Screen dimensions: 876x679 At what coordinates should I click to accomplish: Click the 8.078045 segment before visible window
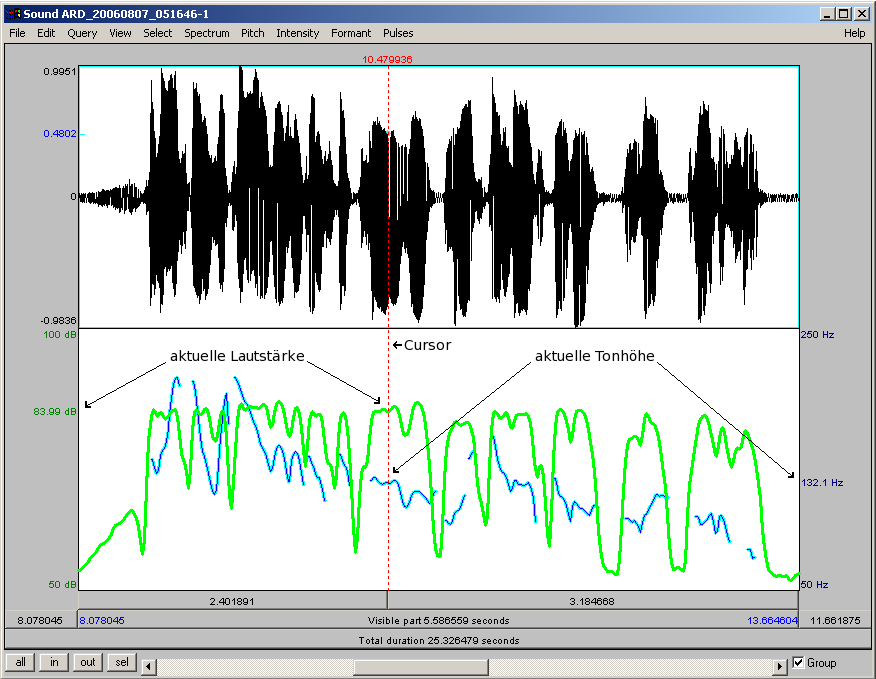tap(40, 620)
